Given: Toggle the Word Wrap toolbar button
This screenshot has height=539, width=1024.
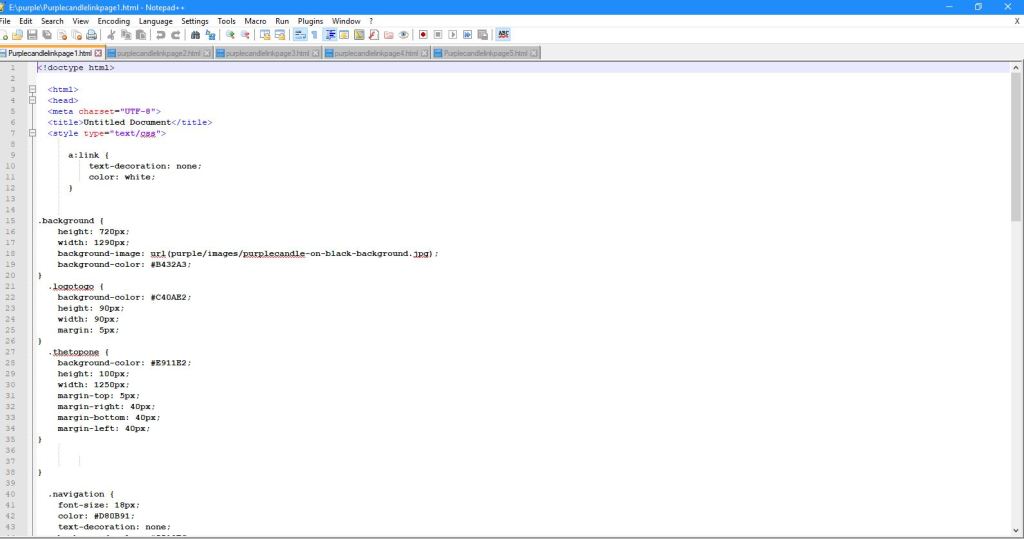Looking at the screenshot, I should coord(299,34).
